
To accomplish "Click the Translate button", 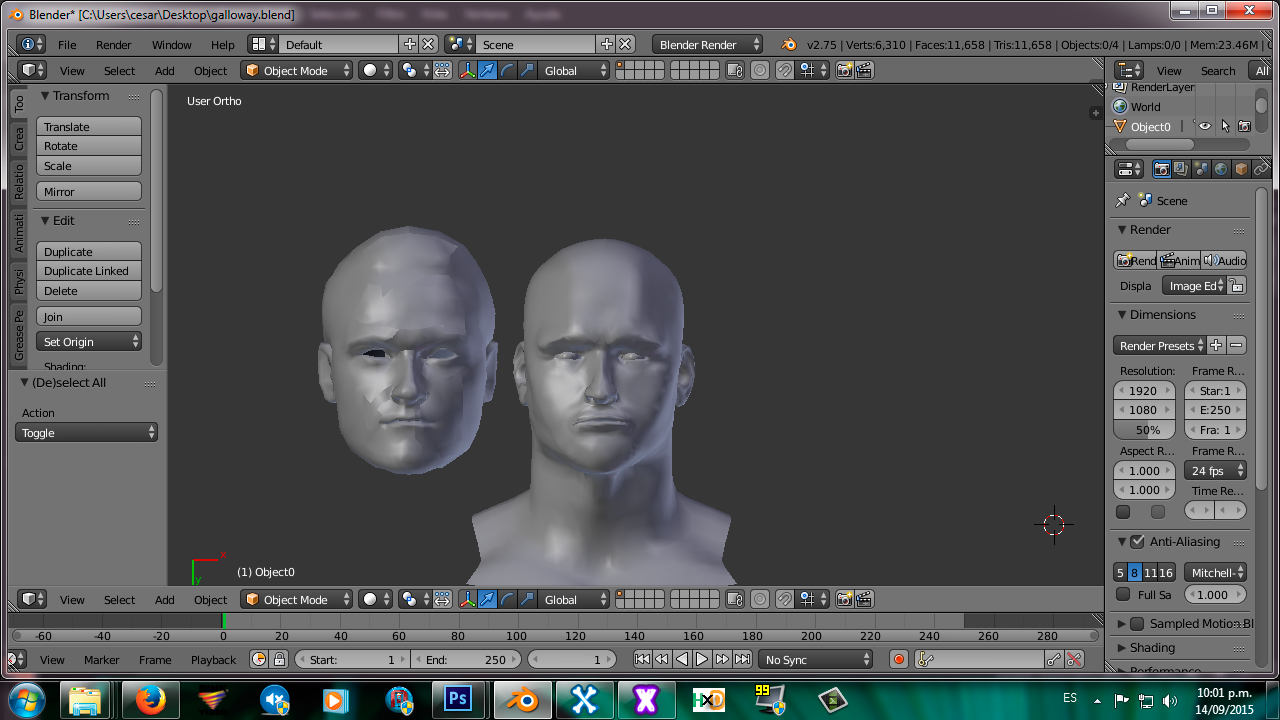I will pos(89,127).
